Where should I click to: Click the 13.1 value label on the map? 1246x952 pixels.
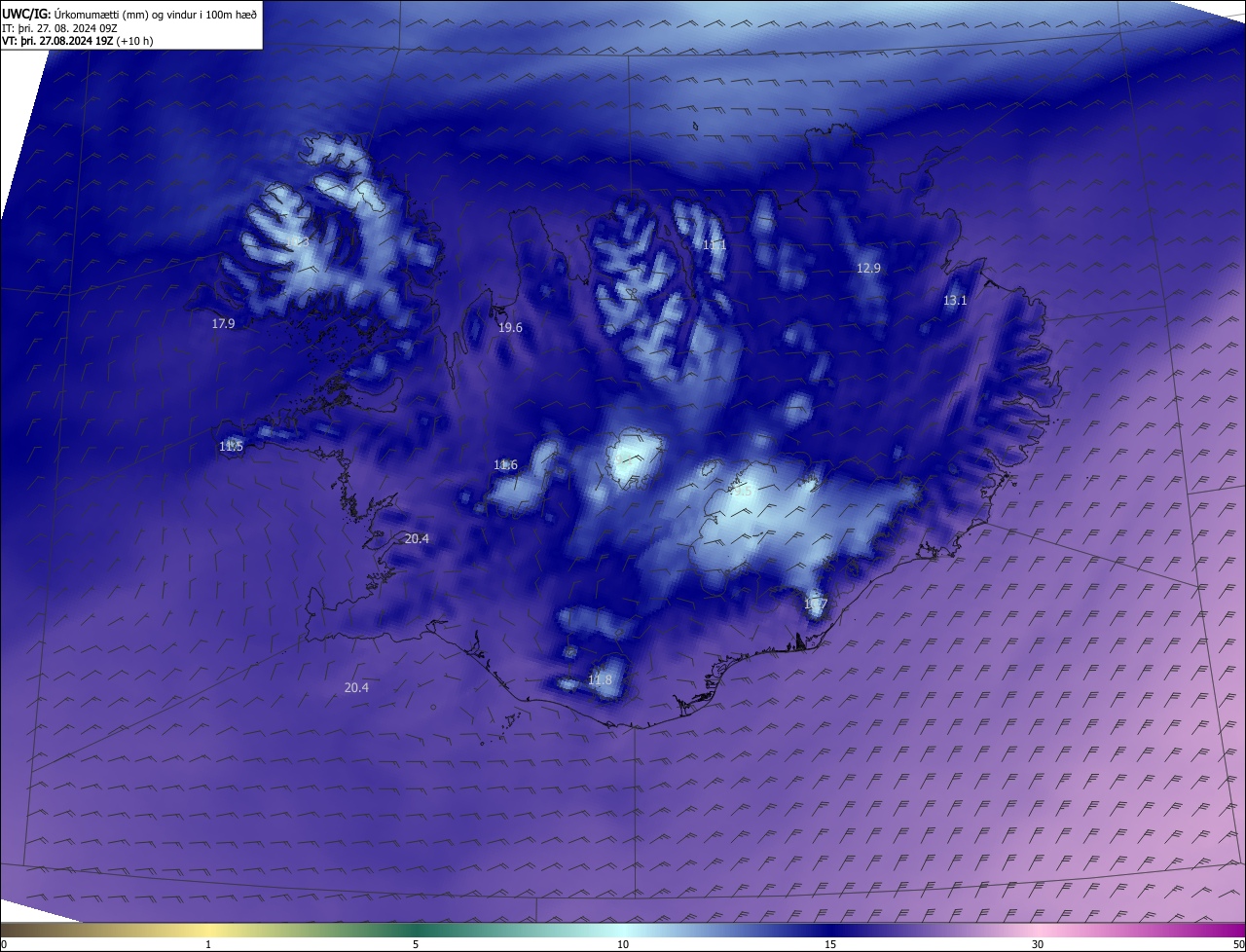[955, 301]
